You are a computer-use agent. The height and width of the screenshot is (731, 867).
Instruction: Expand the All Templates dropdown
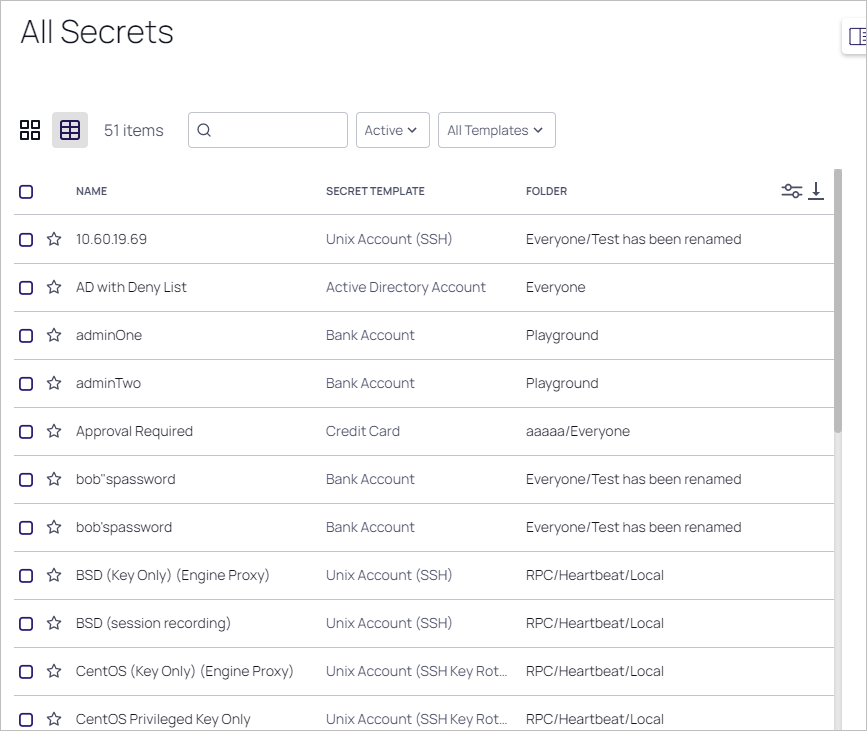tap(496, 130)
